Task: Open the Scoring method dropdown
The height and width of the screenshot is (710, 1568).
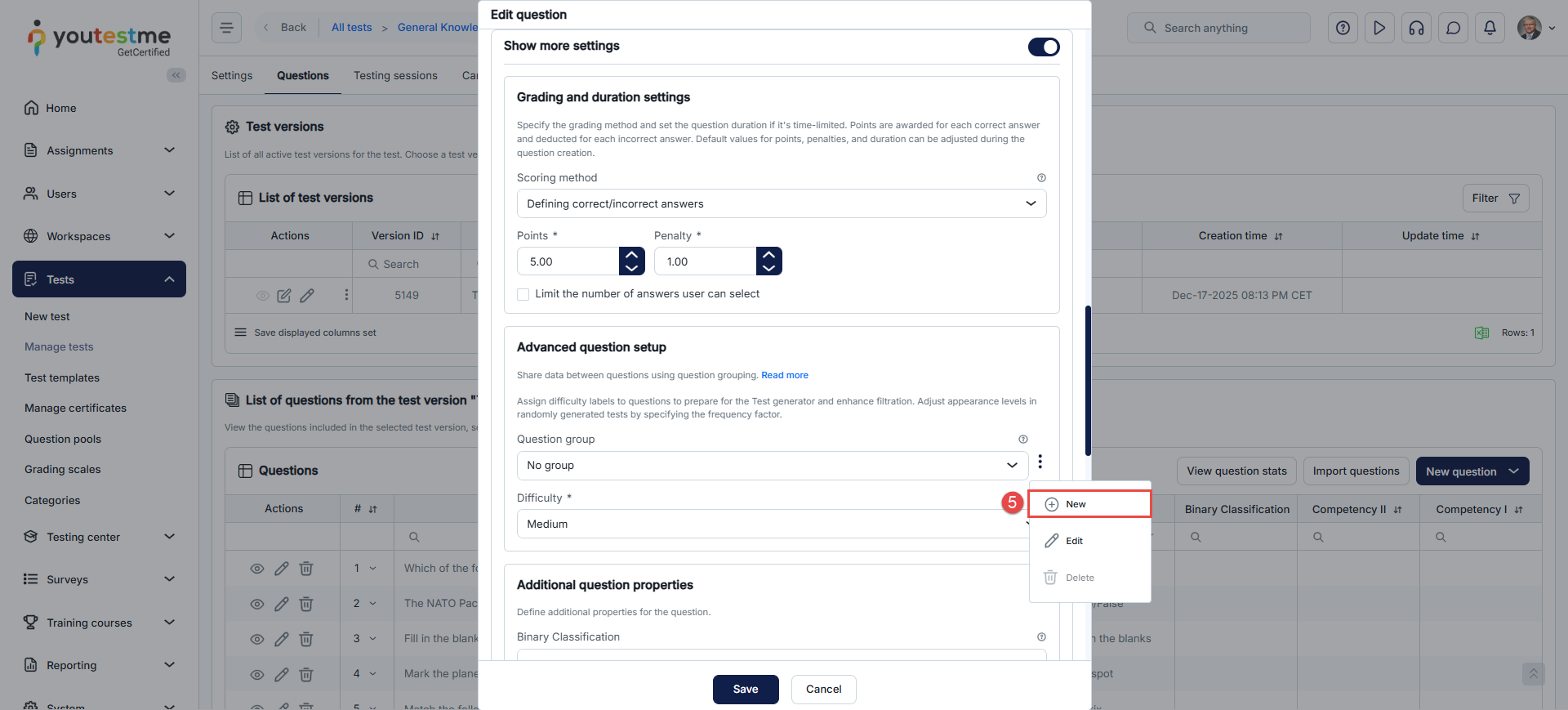Action: (x=781, y=203)
